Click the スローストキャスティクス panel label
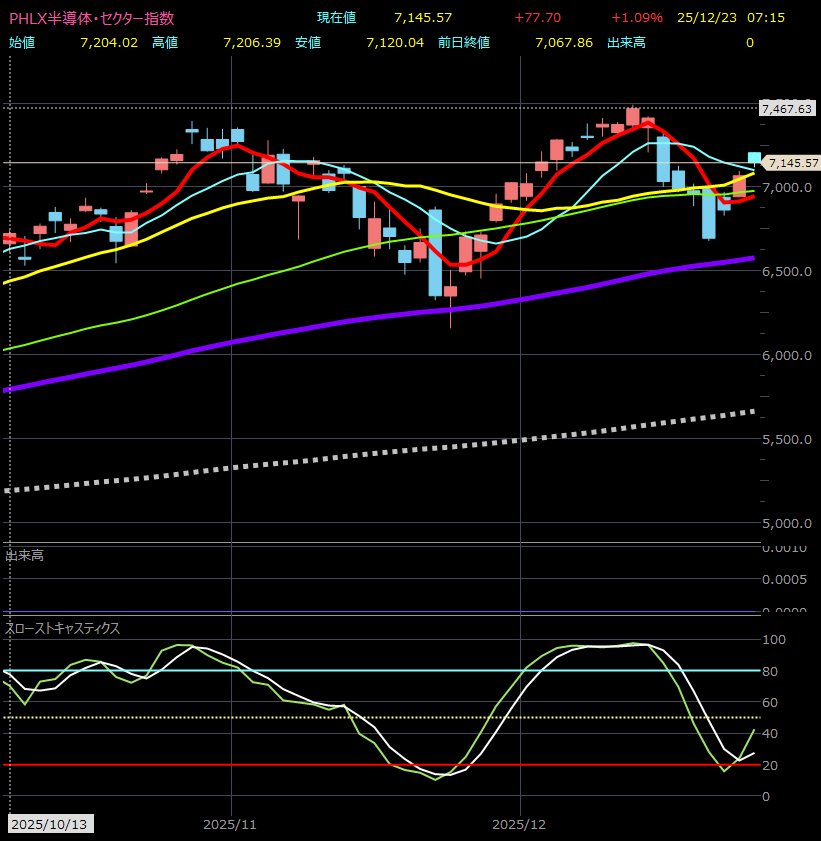Image resolution: width=821 pixels, height=841 pixels. pyautogui.click(x=63, y=628)
